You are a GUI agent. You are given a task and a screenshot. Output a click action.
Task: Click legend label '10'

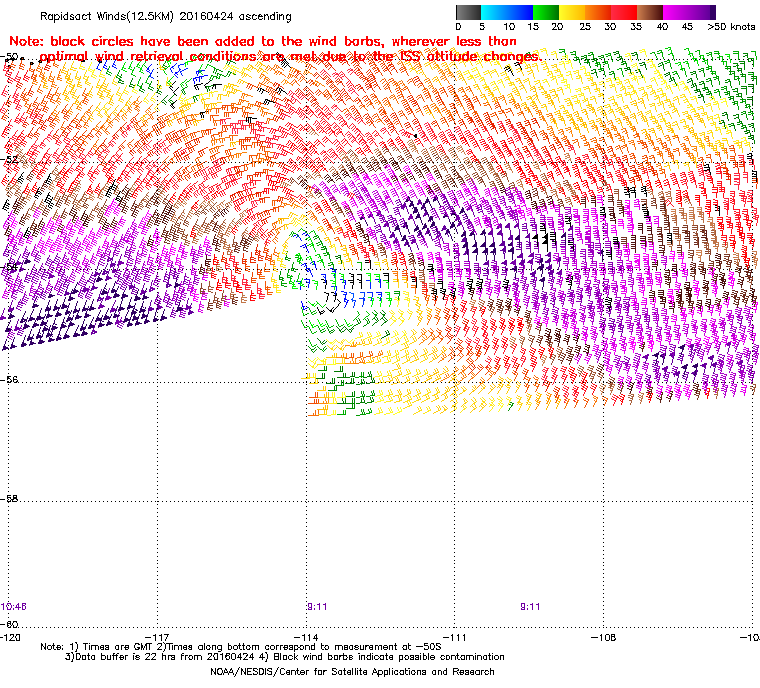[x=509, y=27]
